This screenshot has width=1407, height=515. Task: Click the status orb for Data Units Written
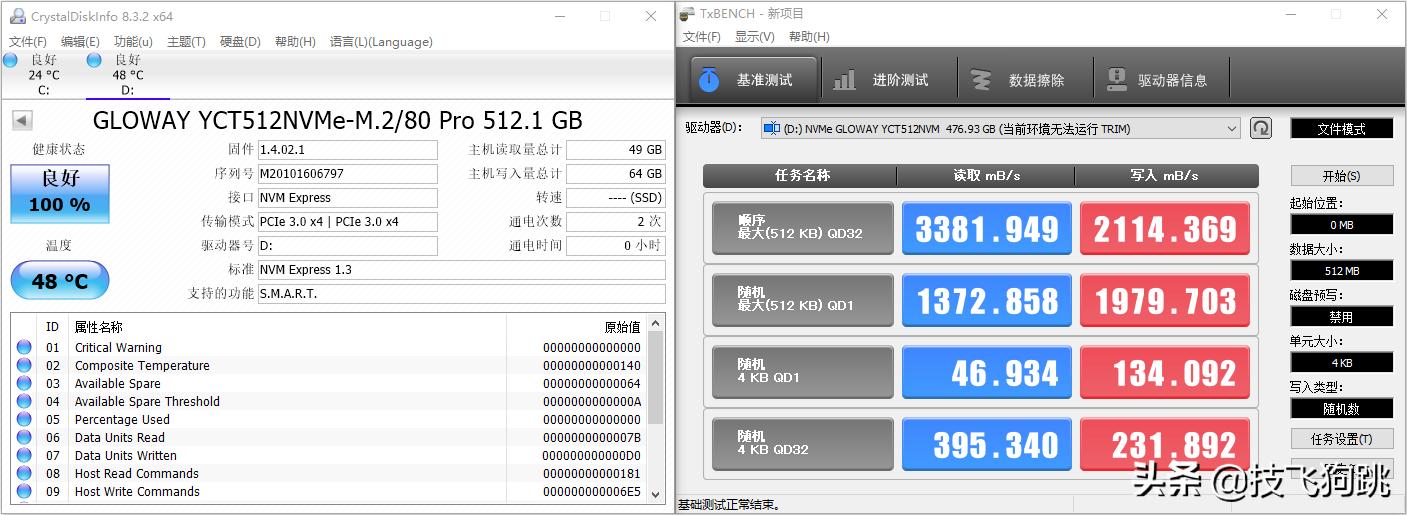click(24, 456)
